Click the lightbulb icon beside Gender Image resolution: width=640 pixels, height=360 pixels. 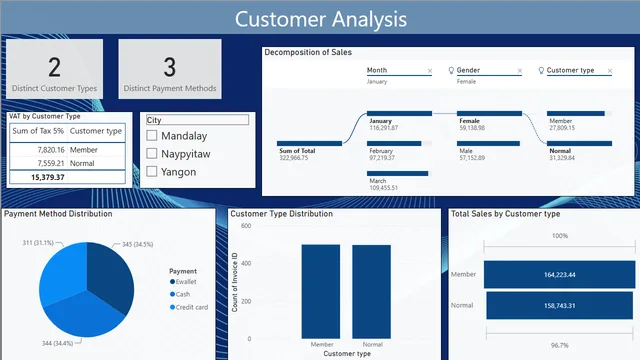[x=451, y=71]
